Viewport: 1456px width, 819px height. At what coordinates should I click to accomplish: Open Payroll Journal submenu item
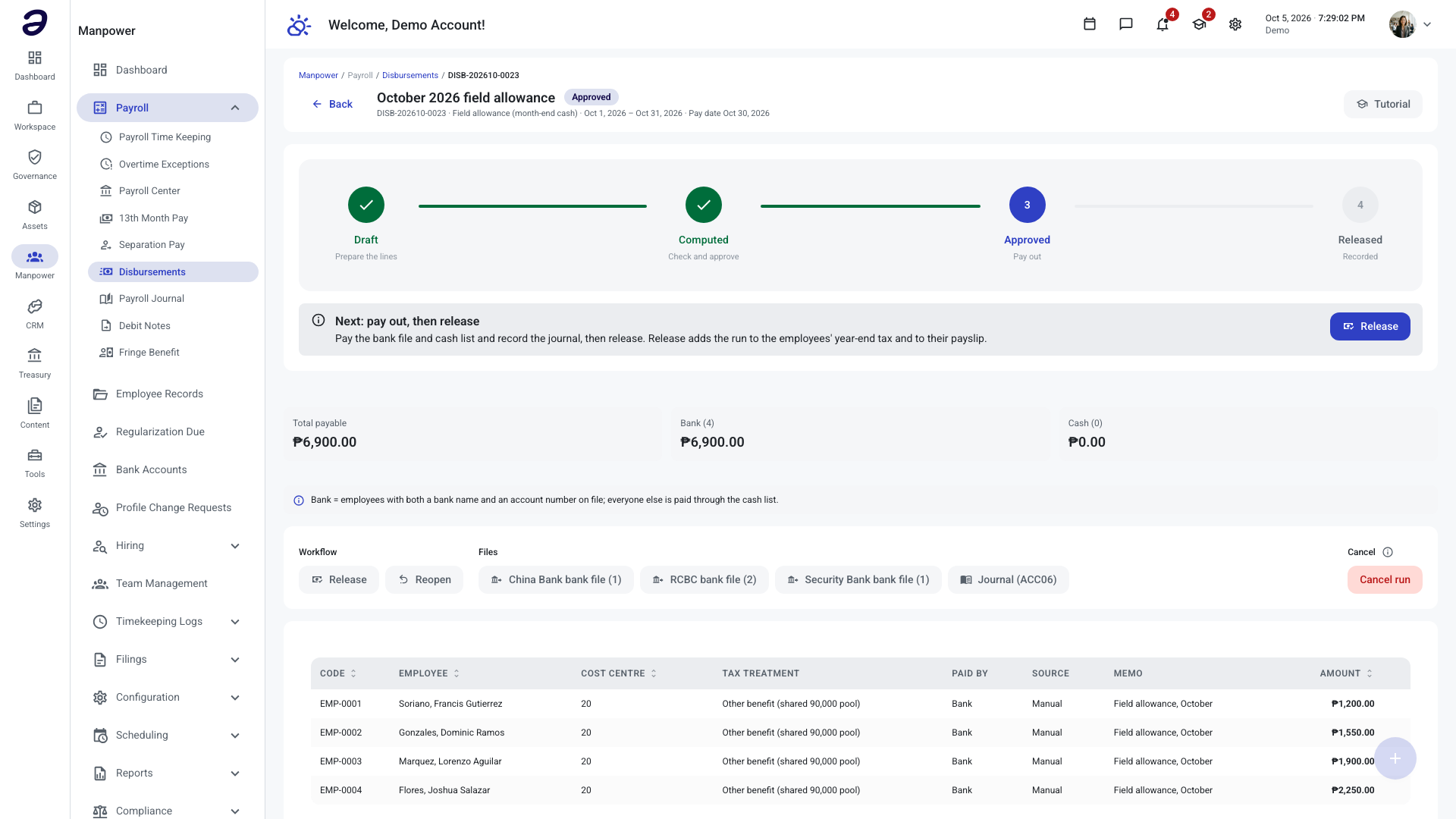click(173, 299)
